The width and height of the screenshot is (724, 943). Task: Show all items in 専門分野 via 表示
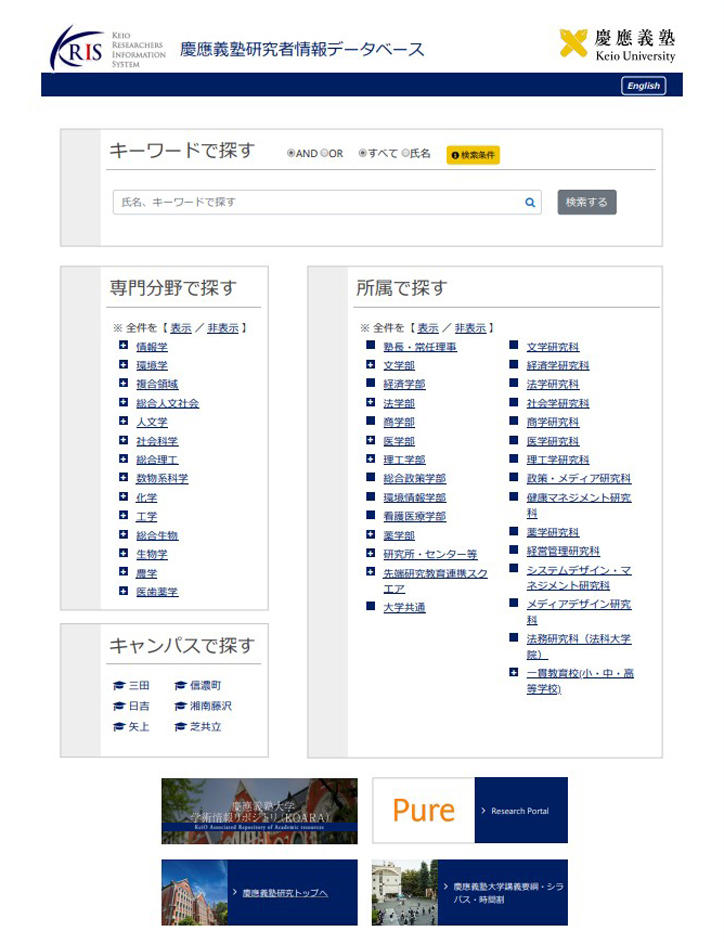click(x=180, y=328)
